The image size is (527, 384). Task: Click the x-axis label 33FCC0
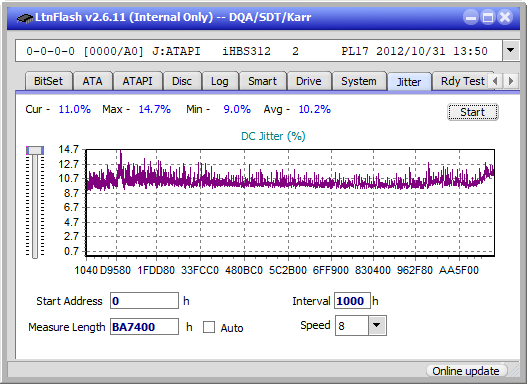pos(200,270)
